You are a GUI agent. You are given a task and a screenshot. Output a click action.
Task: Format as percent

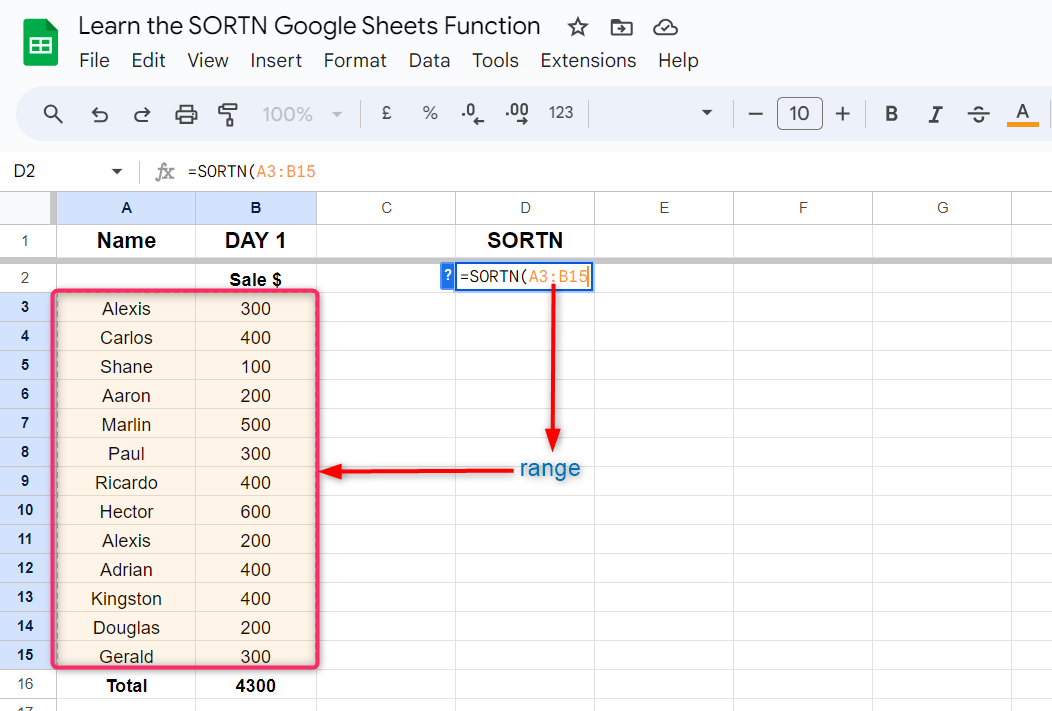(x=430, y=113)
